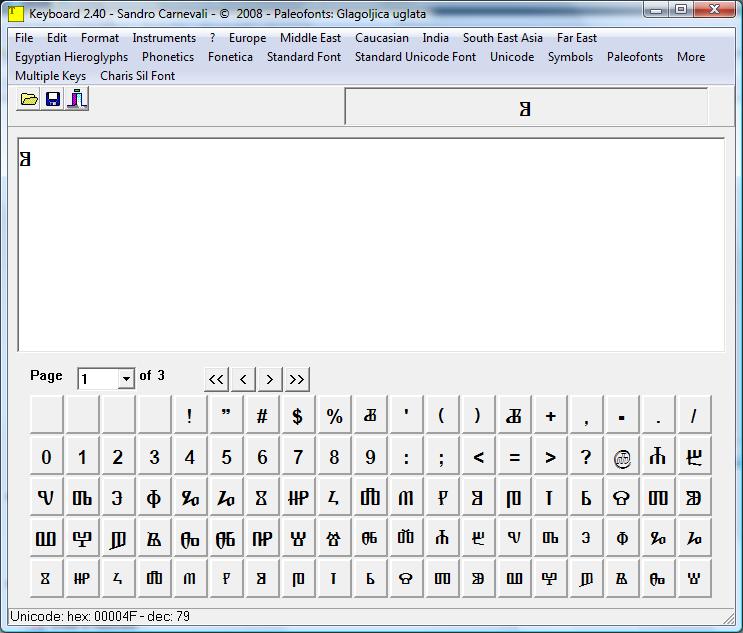The image size is (743, 633).
Task: Open the Paleofonts menu
Action: [635, 57]
